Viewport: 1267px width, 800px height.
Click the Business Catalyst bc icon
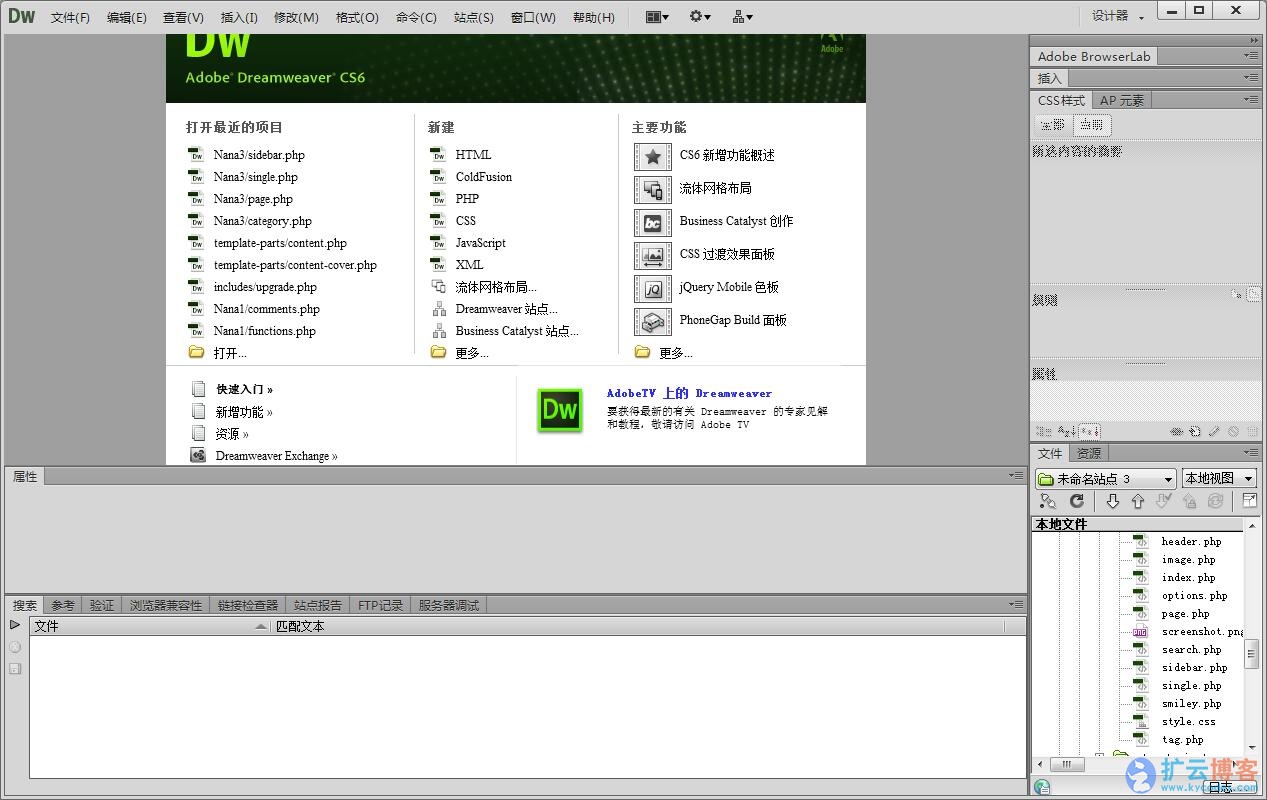(653, 222)
